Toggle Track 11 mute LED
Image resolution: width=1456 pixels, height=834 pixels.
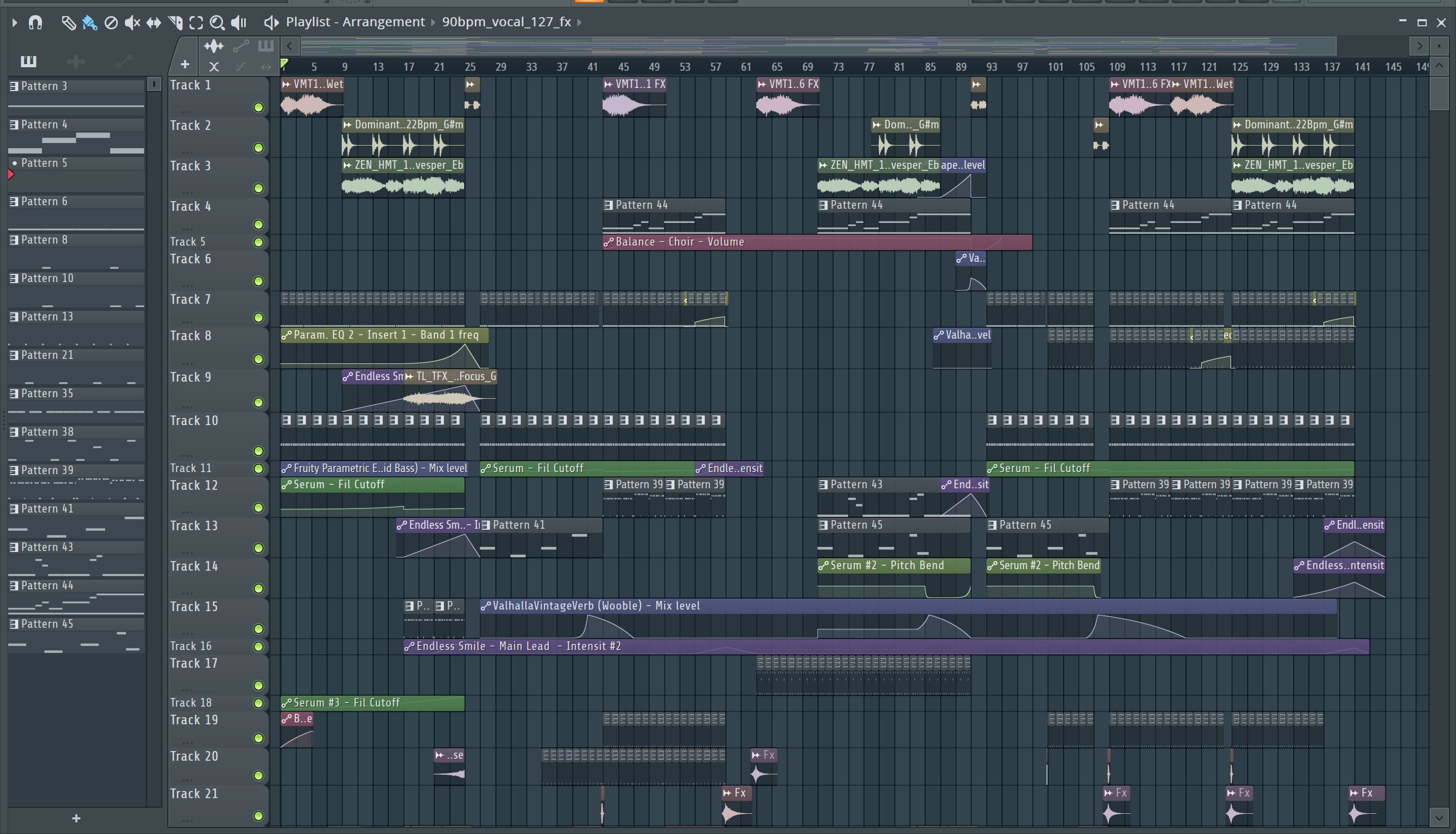(x=258, y=469)
